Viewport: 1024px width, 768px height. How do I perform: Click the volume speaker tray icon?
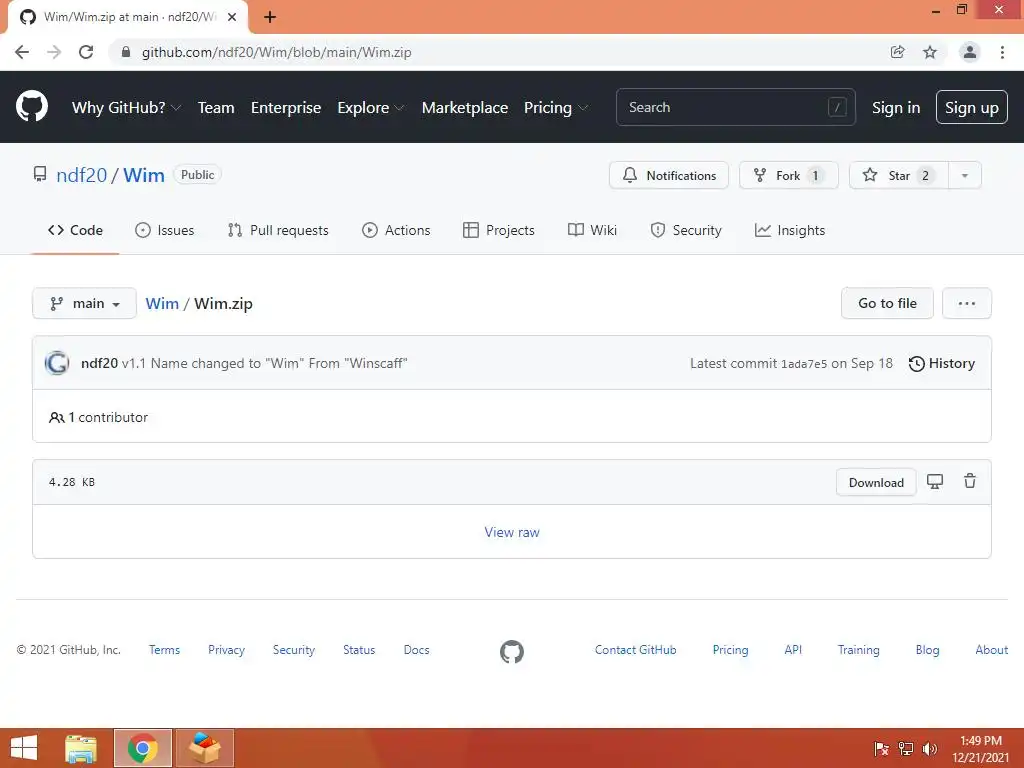929,749
